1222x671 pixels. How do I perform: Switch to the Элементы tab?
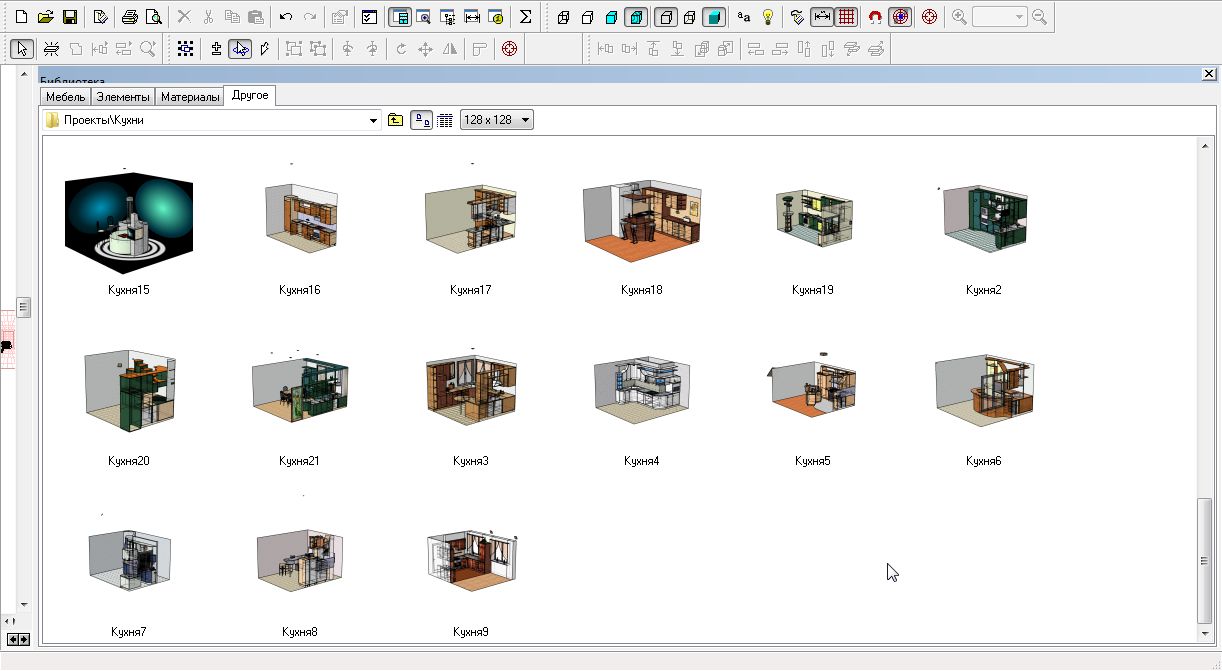coord(123,97)
